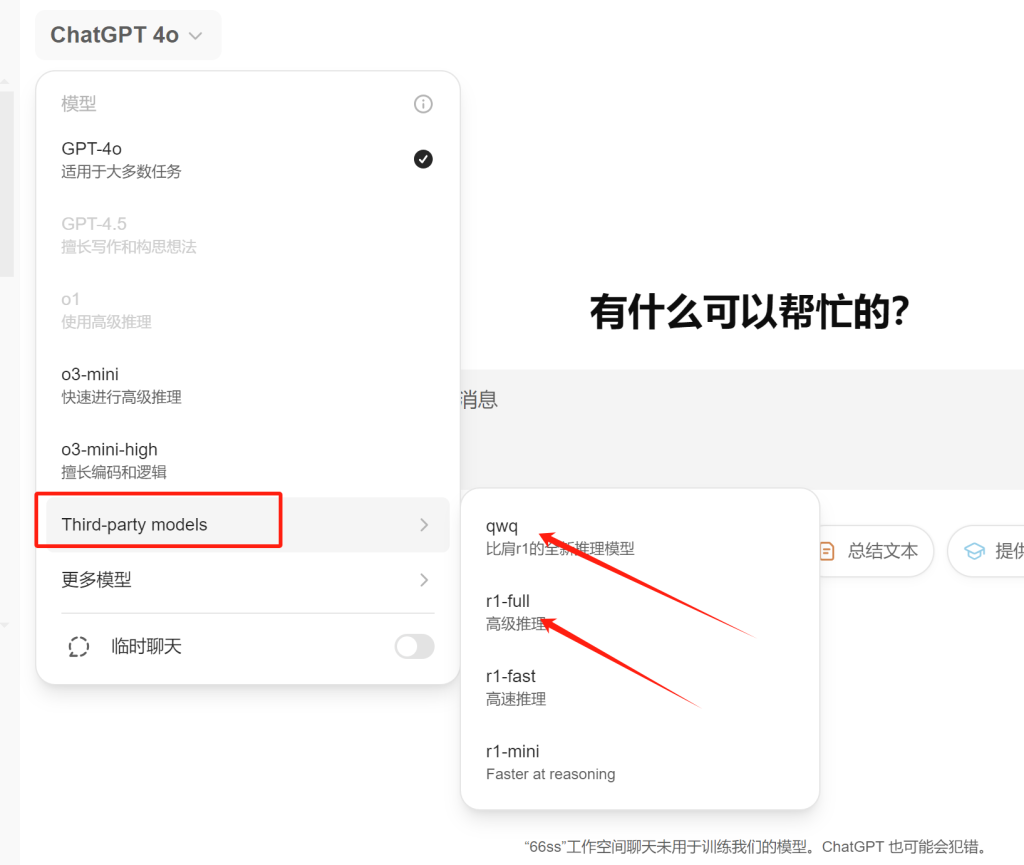Select the o3-mini model
1024x865 pixels.
click(248, 385)
